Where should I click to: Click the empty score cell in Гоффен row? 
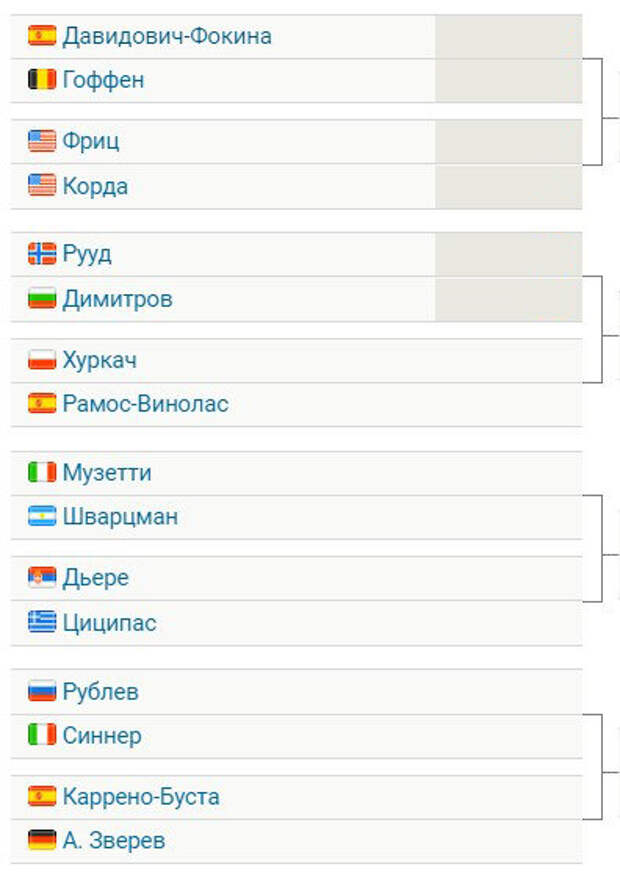(508, 80)
